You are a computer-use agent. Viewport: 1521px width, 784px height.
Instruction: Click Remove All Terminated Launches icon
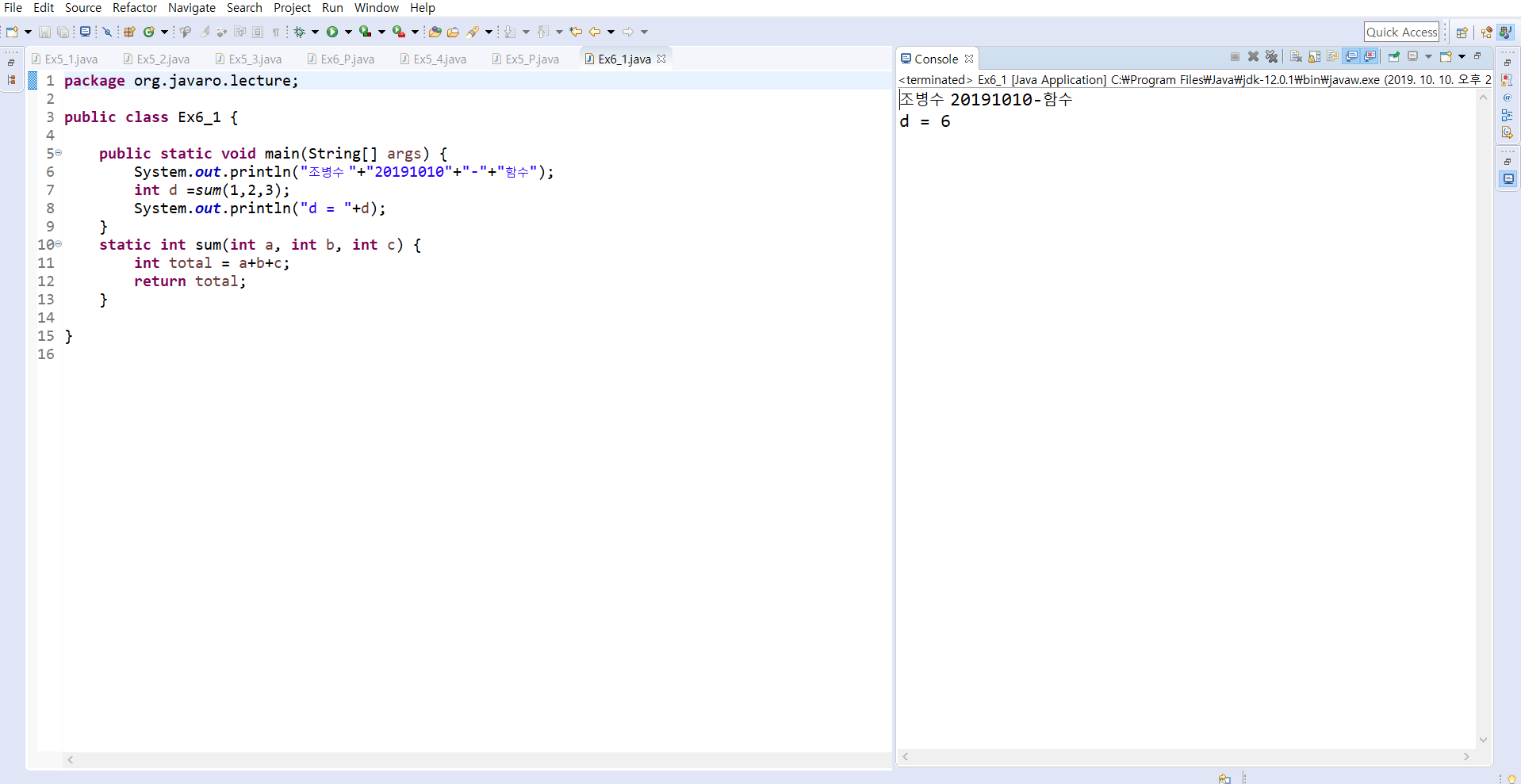point(1271,56)
